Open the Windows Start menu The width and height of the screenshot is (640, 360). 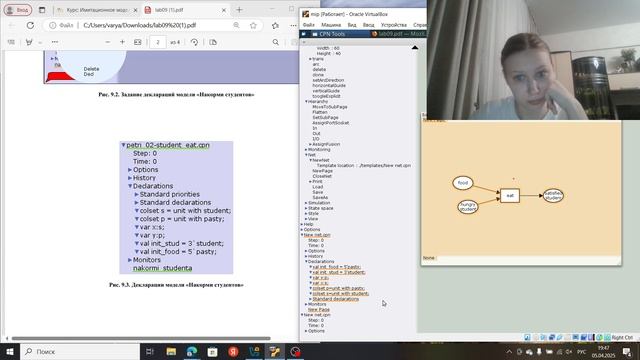pyautogui.click(x=10, y=351)
